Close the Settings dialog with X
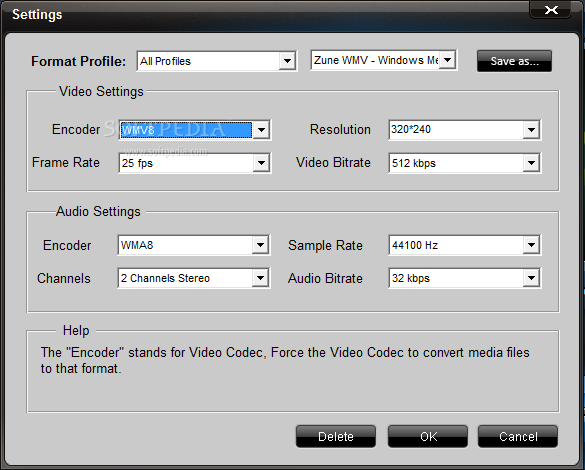The width and height of the screenshot is (585, 470). click(550, 10)
